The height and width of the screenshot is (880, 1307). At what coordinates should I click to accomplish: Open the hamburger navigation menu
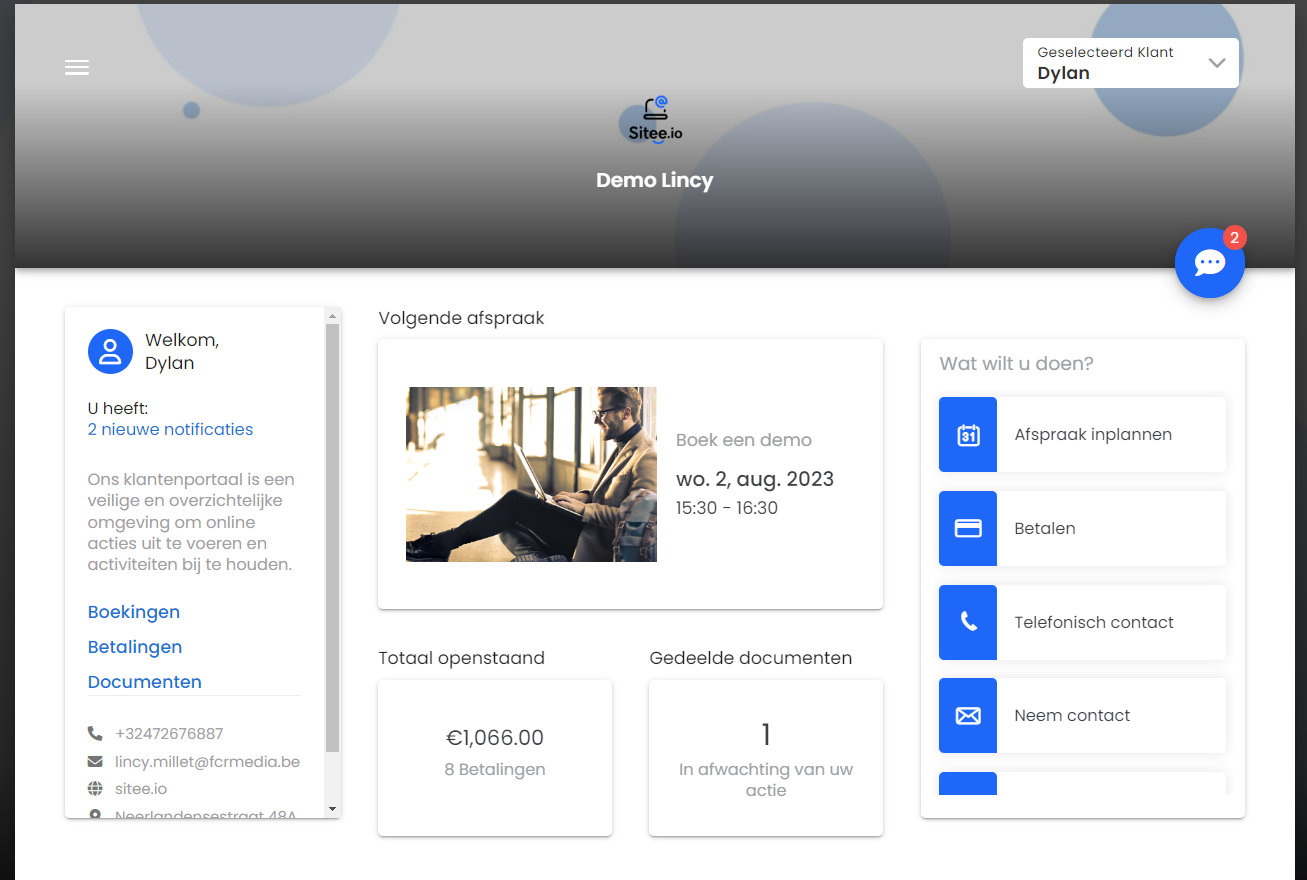pyautogui.click(x=77, y=67)
